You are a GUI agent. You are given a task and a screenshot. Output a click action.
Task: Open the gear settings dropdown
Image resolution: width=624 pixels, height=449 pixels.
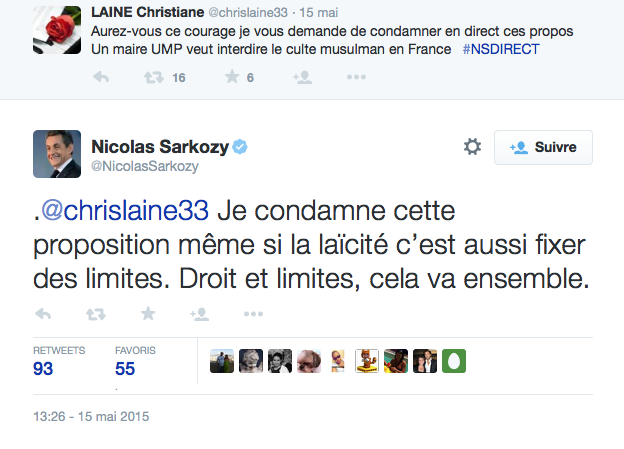472,147
